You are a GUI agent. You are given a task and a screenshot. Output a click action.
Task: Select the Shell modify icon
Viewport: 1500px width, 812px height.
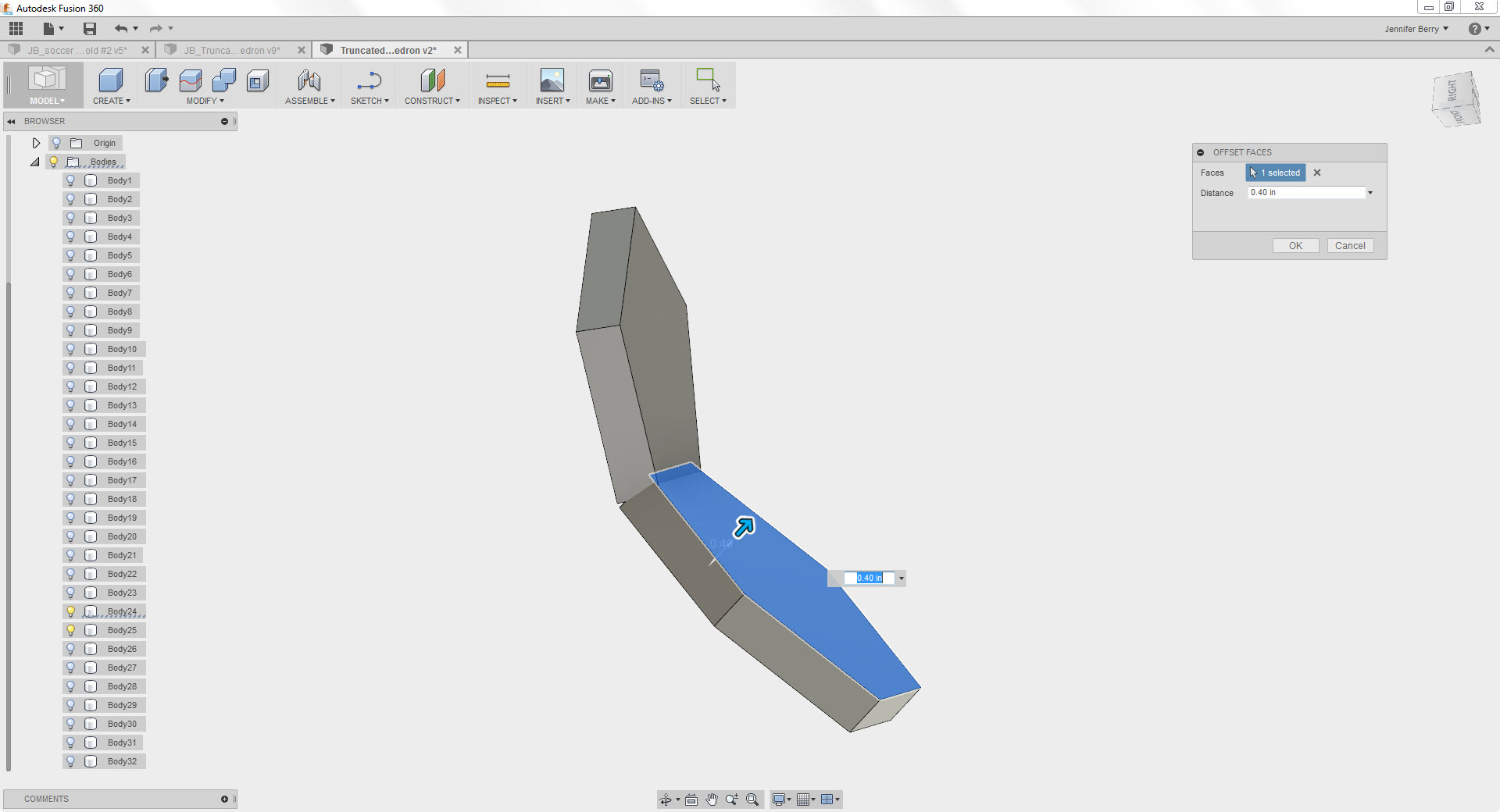[258, 80]
